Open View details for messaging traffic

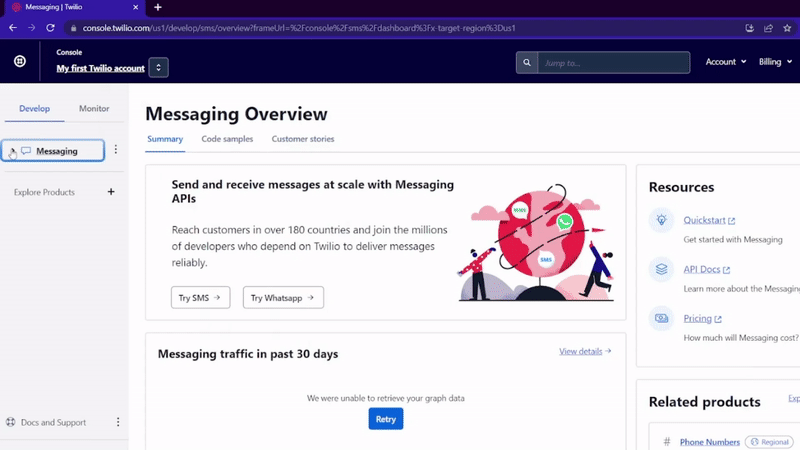click(585, 351)
